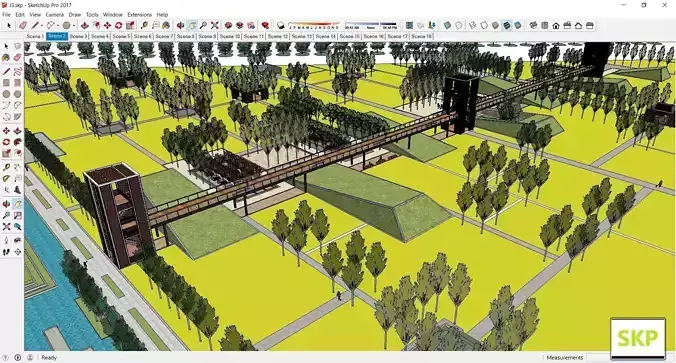Adjust the shadow date month slider

pos(314,25)
